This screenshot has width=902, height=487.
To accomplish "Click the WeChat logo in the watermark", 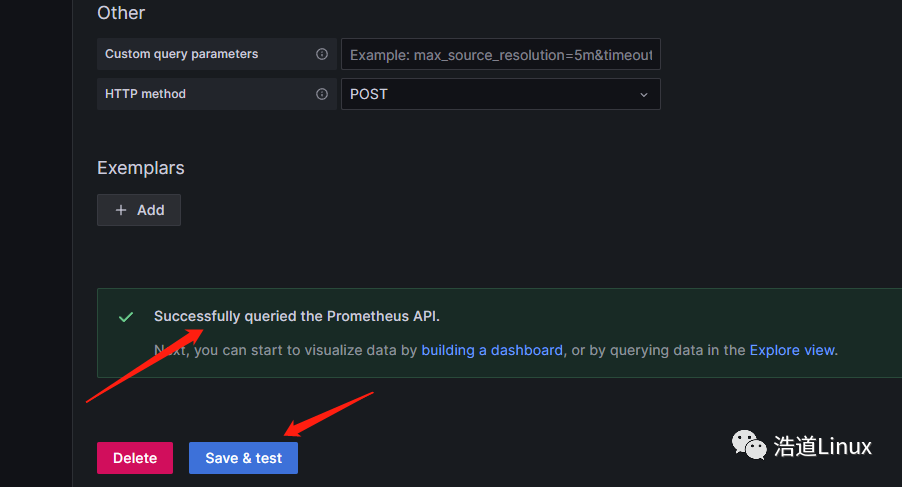I will coord(749,443).
